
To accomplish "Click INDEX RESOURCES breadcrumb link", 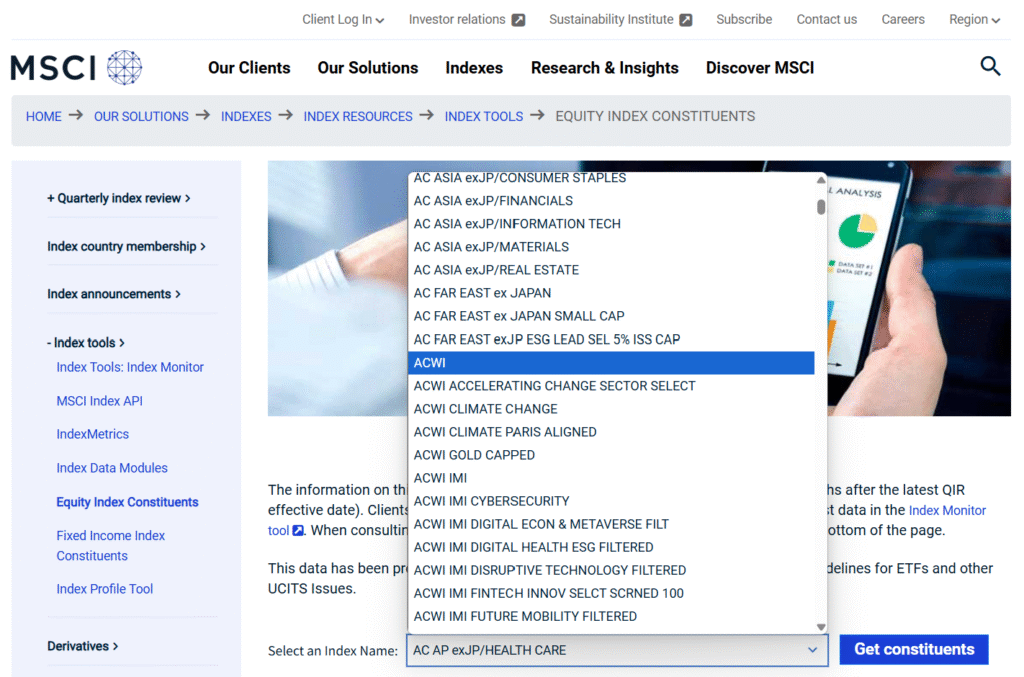I will (358, 116).
